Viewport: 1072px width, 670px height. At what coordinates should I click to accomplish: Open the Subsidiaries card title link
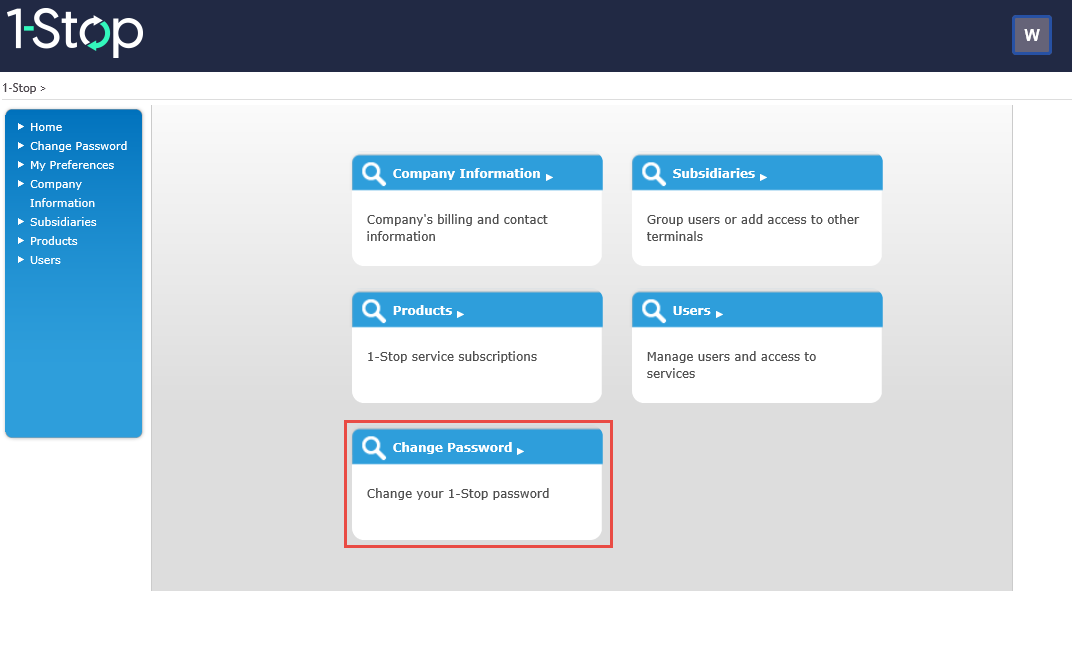(x=714, y=174)
